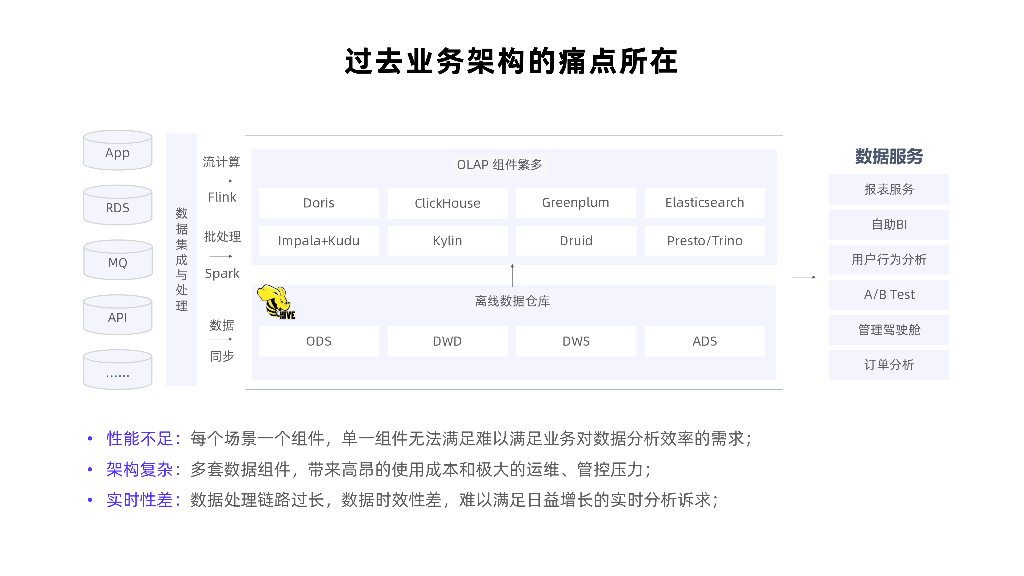The width and height of the screenshot is (1024, 576).
Task: Click the MQ data source cylinder
Action: (x=118, y=261)
